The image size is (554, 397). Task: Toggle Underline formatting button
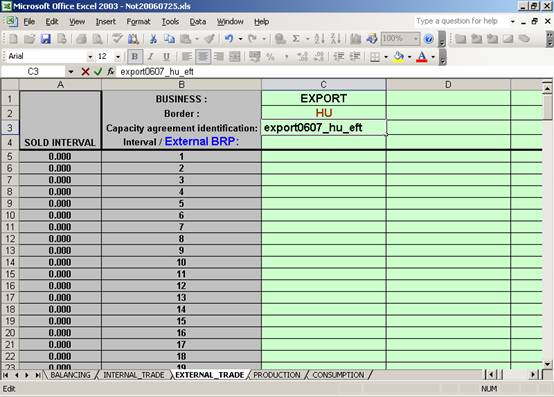click(x=166, y=57)
